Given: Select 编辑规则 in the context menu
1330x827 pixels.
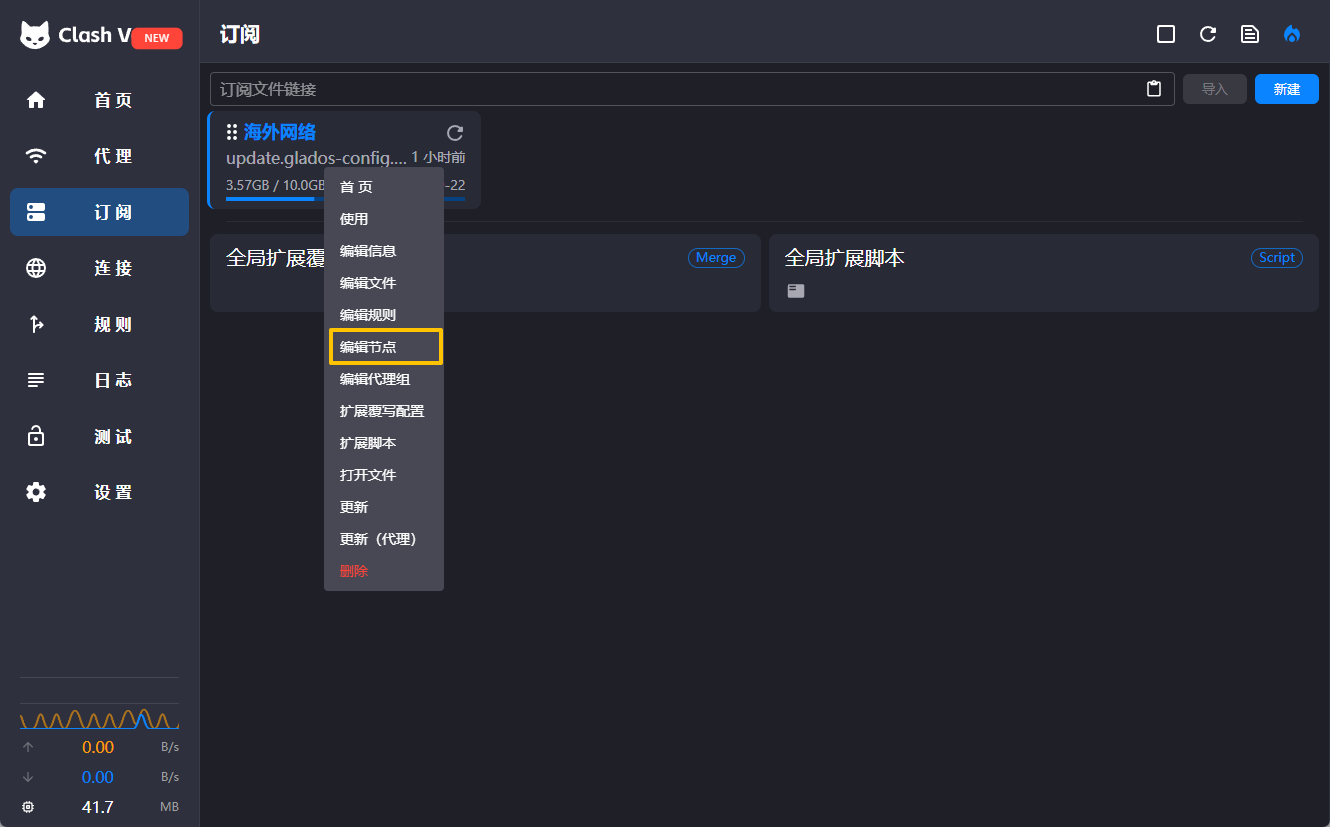Looking at the screenshot, I should (384, 315).
